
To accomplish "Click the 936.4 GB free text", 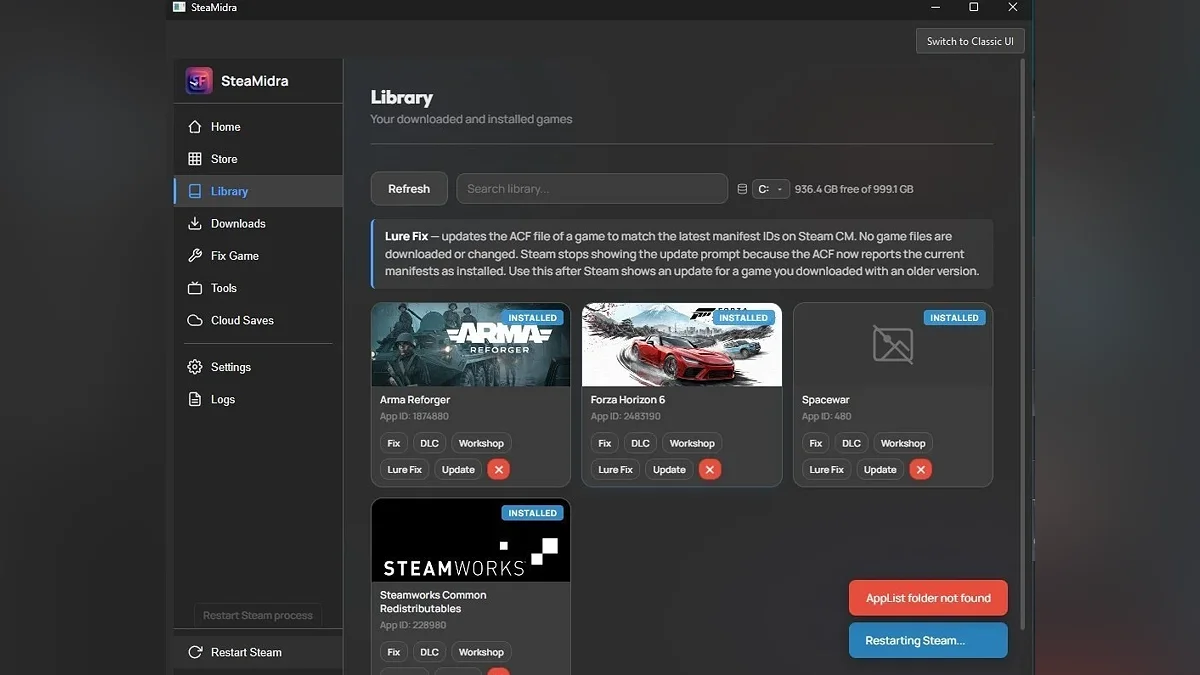I will click(x=854, y=189).
